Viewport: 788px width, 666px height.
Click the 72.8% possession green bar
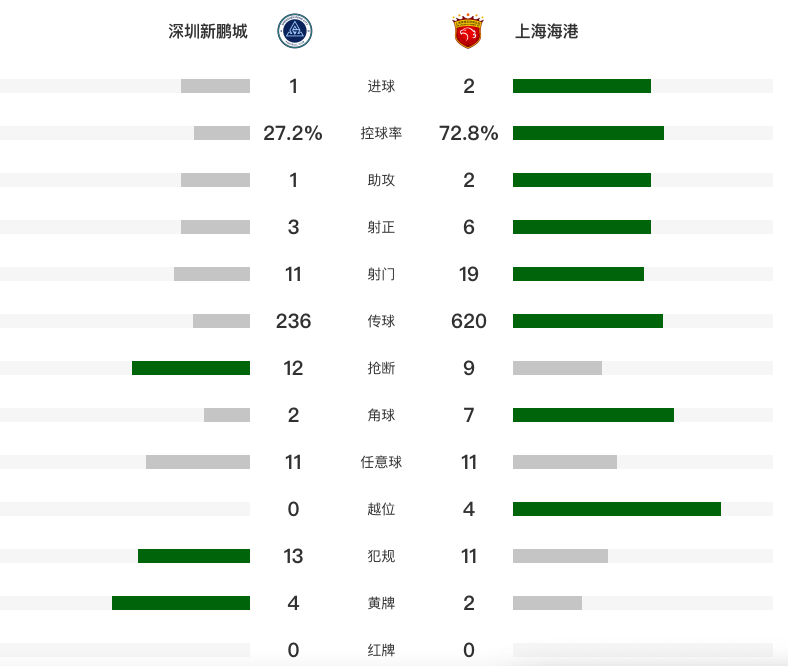(588, 133)
